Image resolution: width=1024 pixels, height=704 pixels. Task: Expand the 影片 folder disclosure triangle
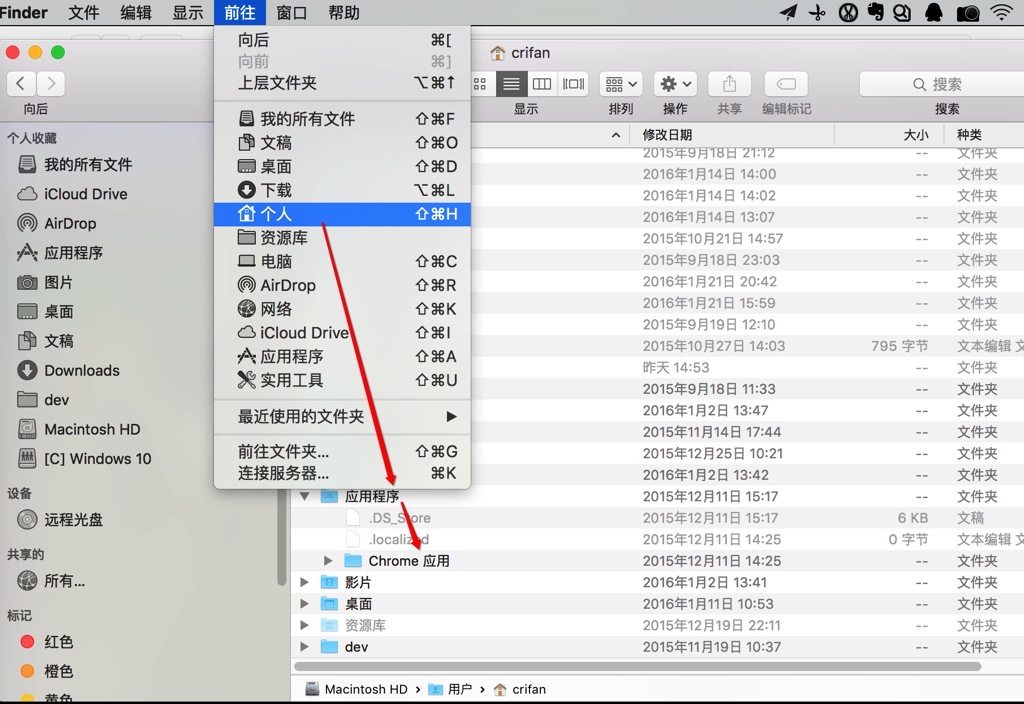[x=305, y=582]
